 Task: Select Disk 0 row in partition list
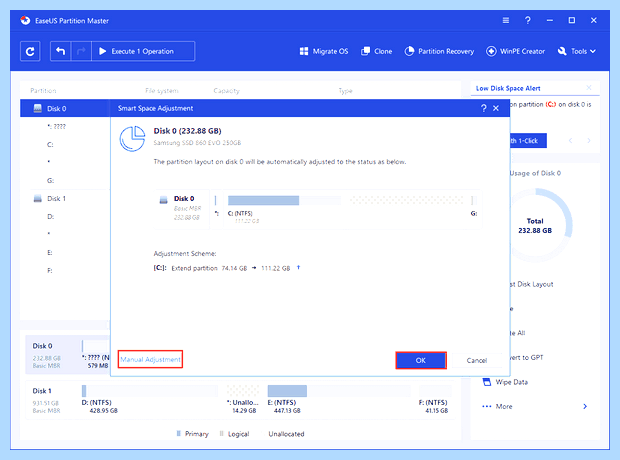(65, 108)
